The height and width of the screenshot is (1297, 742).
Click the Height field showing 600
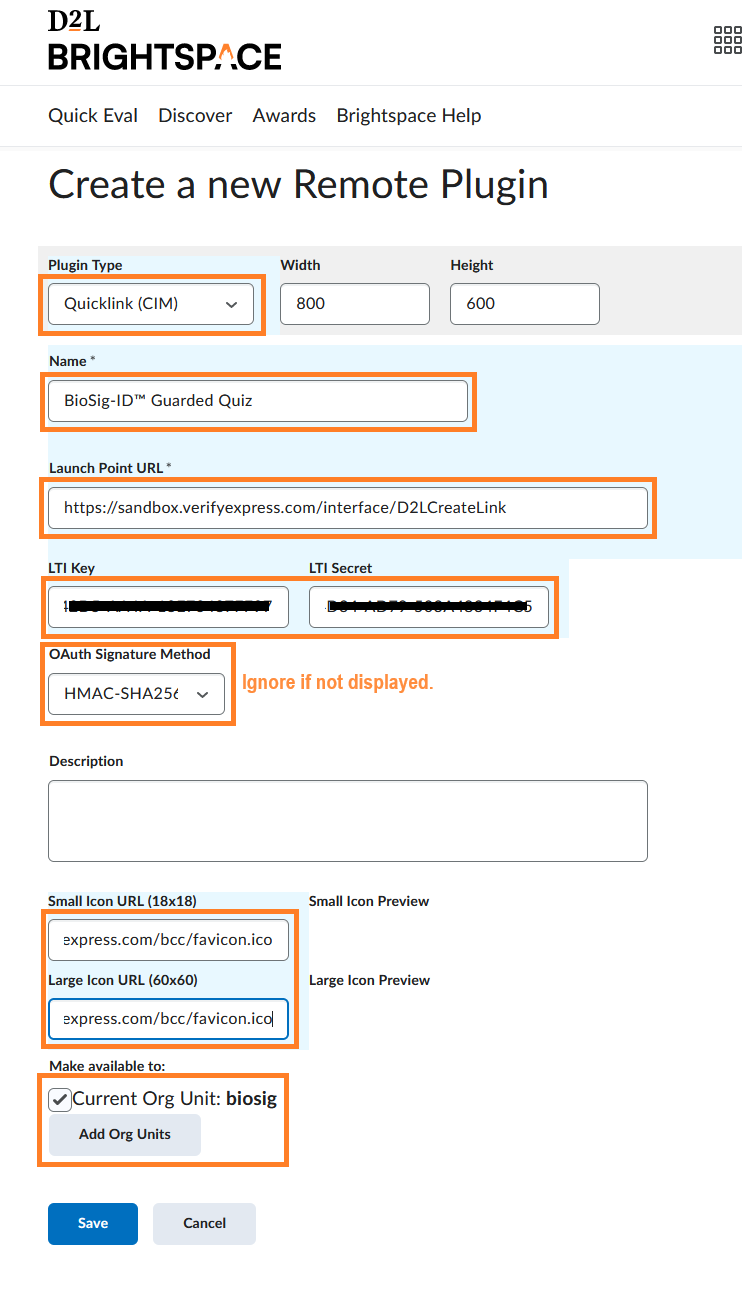[x=525, y=303]
